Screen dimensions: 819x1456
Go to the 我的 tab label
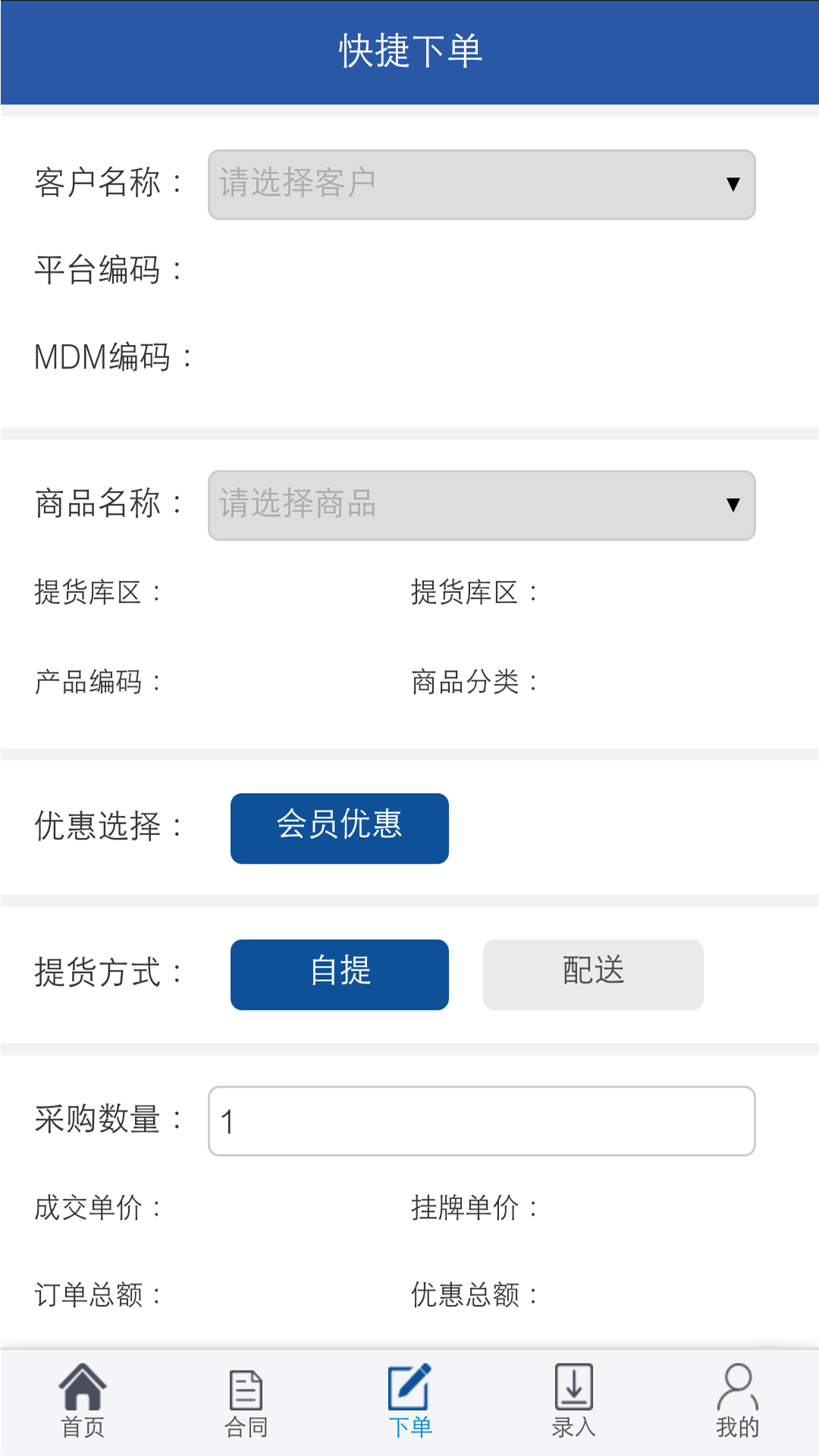[x=737, y=1427]
